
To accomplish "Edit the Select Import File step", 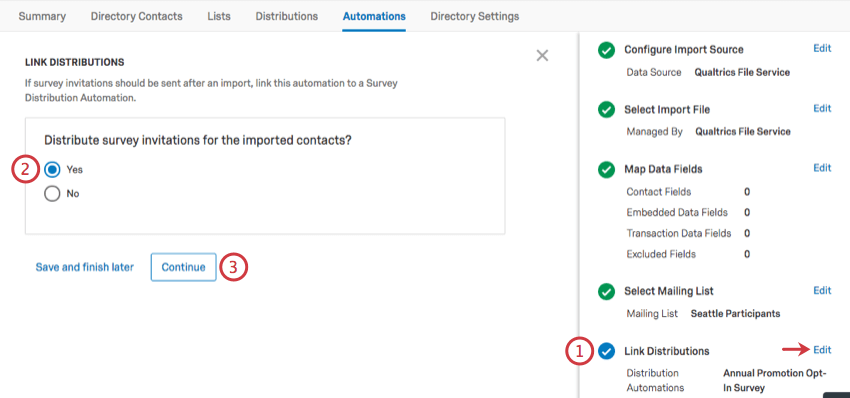I will click(x=822, y=108).
